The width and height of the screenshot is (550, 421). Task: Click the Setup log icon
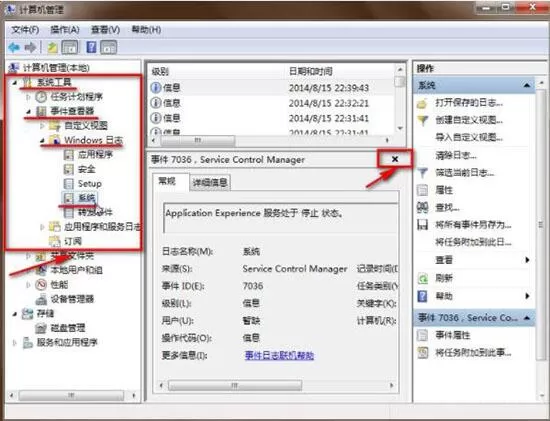68,183
